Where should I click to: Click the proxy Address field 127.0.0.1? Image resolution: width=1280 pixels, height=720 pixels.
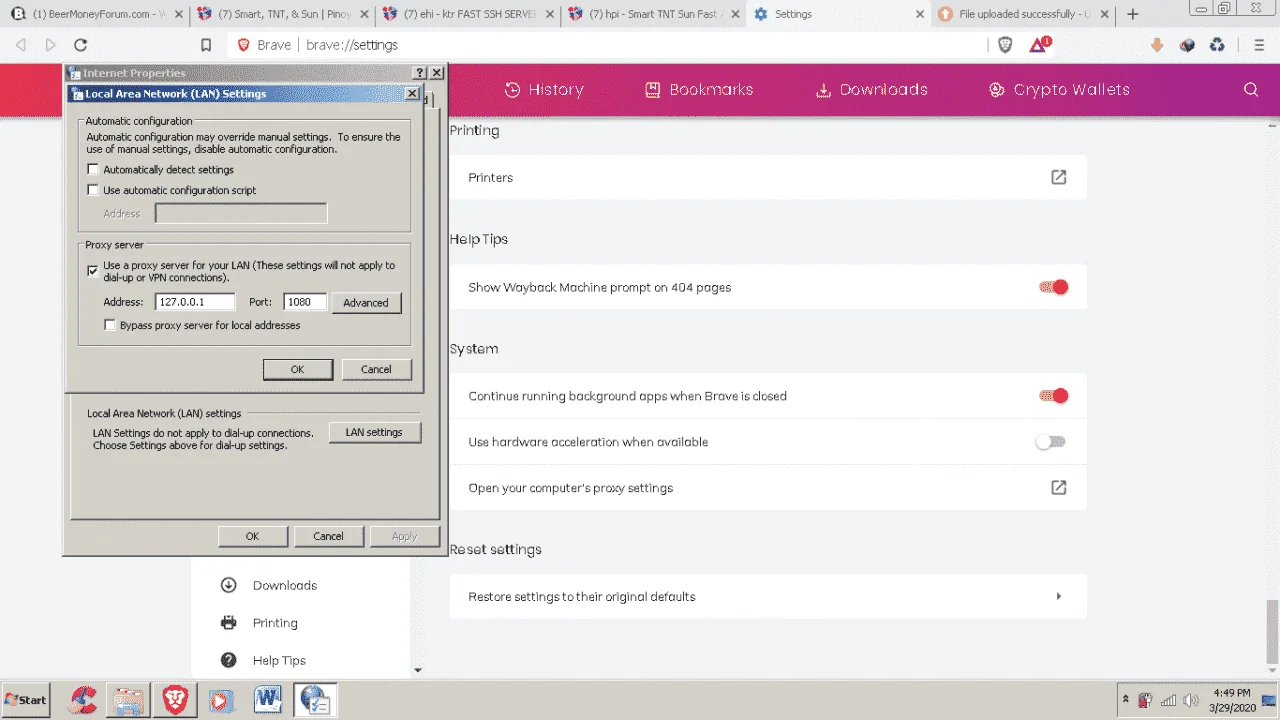[195, 302]
